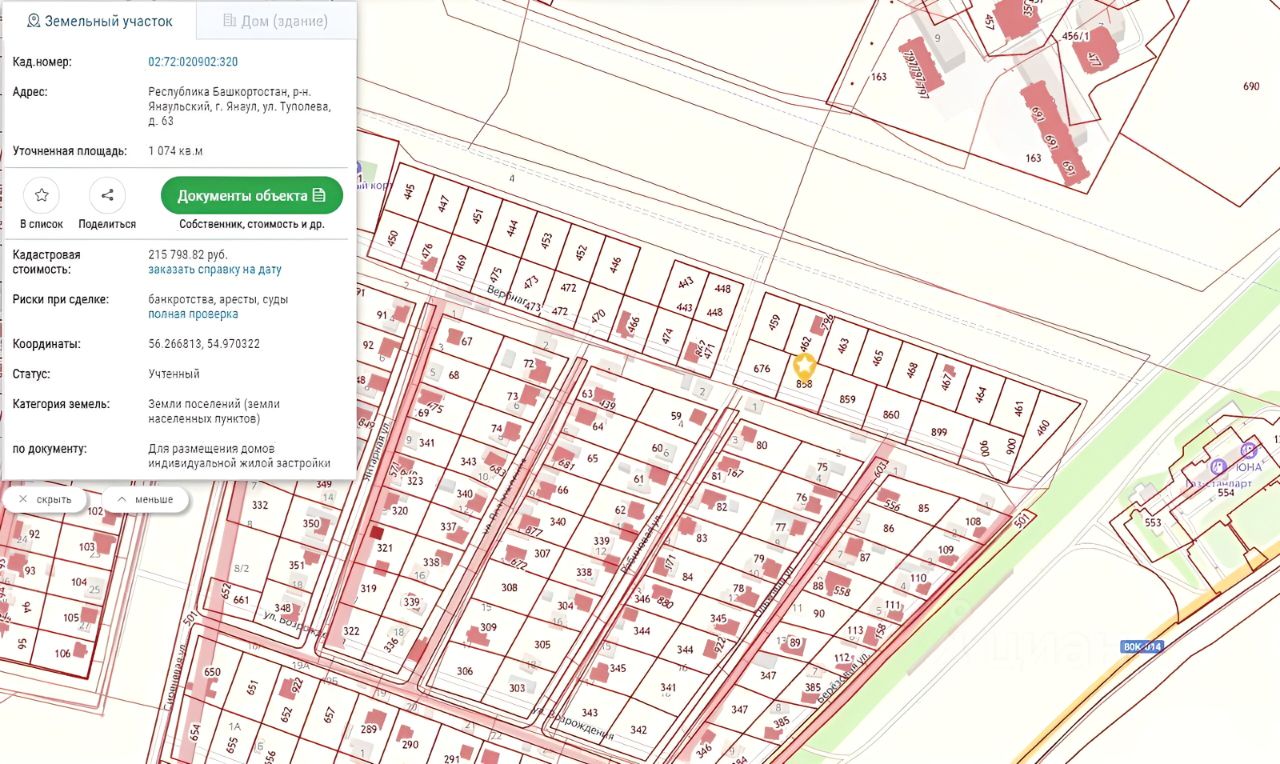This screenshot has width=1280, height=764.
Task: Select parcel 860 on the map
Action: pyautogui.click(x=891, y=414)
